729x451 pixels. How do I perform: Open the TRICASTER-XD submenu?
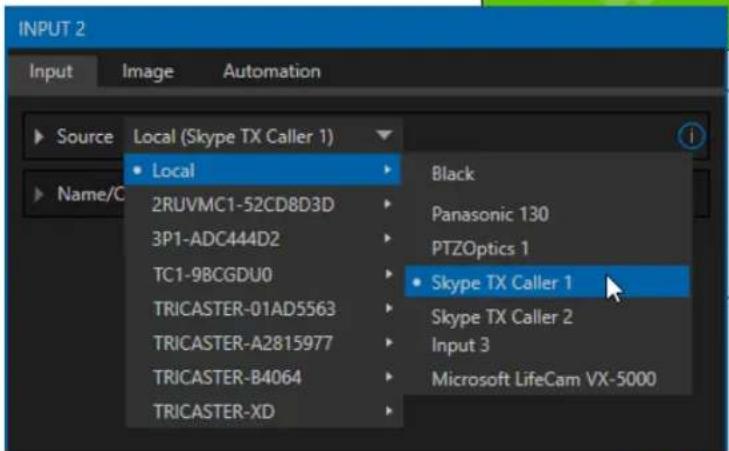click(262, 411)
